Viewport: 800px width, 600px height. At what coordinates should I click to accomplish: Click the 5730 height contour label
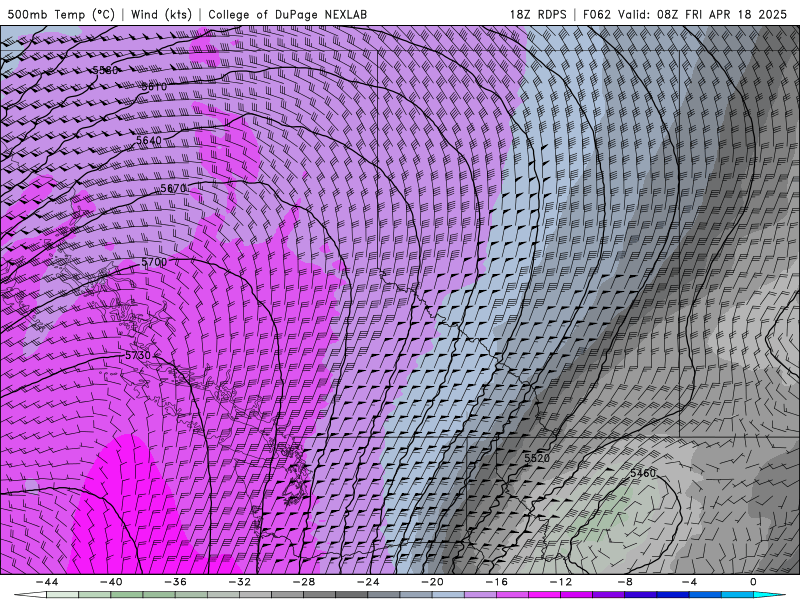(138, 355)
